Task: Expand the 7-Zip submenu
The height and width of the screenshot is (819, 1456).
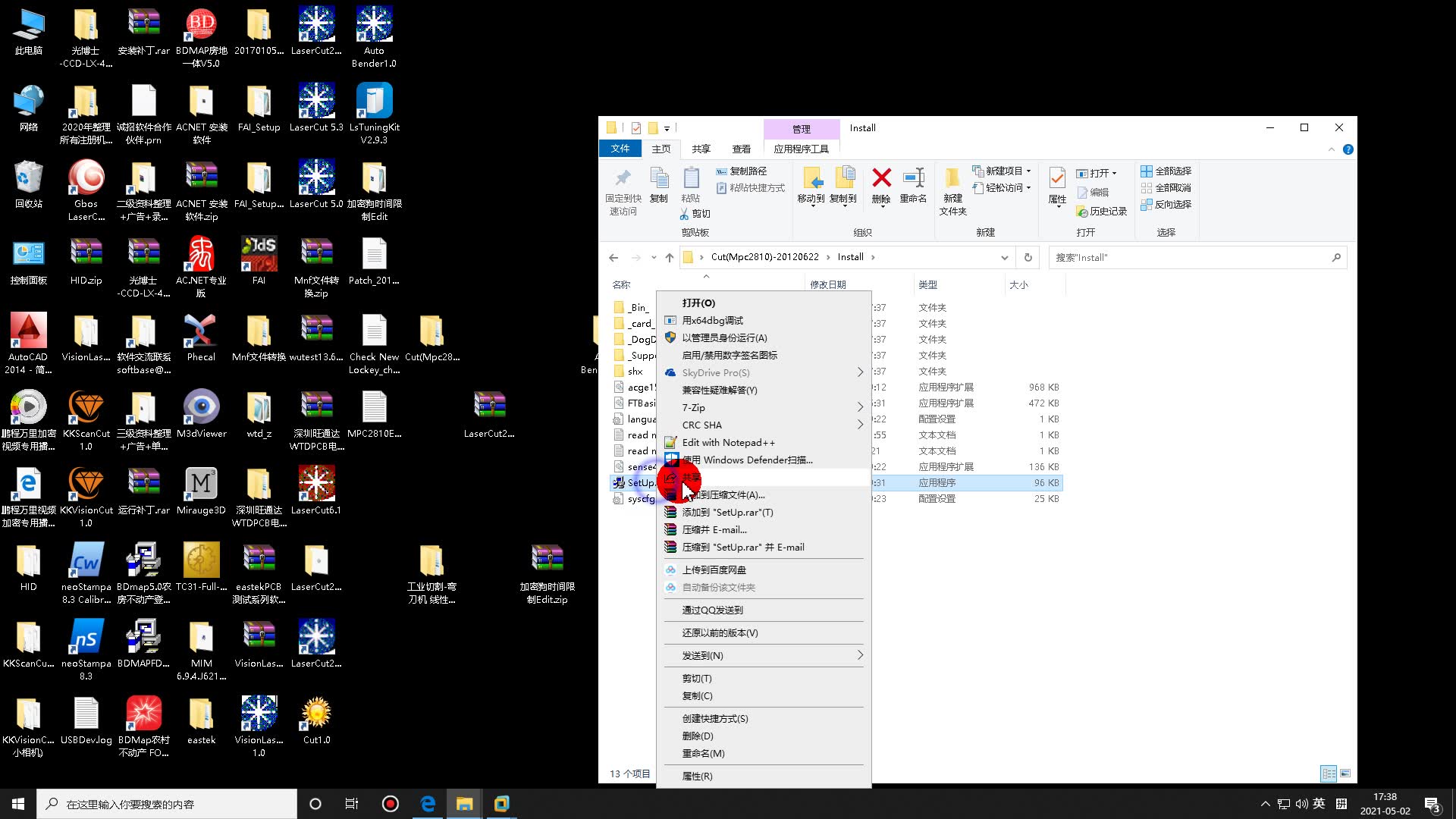Action: tap(764, 408)
